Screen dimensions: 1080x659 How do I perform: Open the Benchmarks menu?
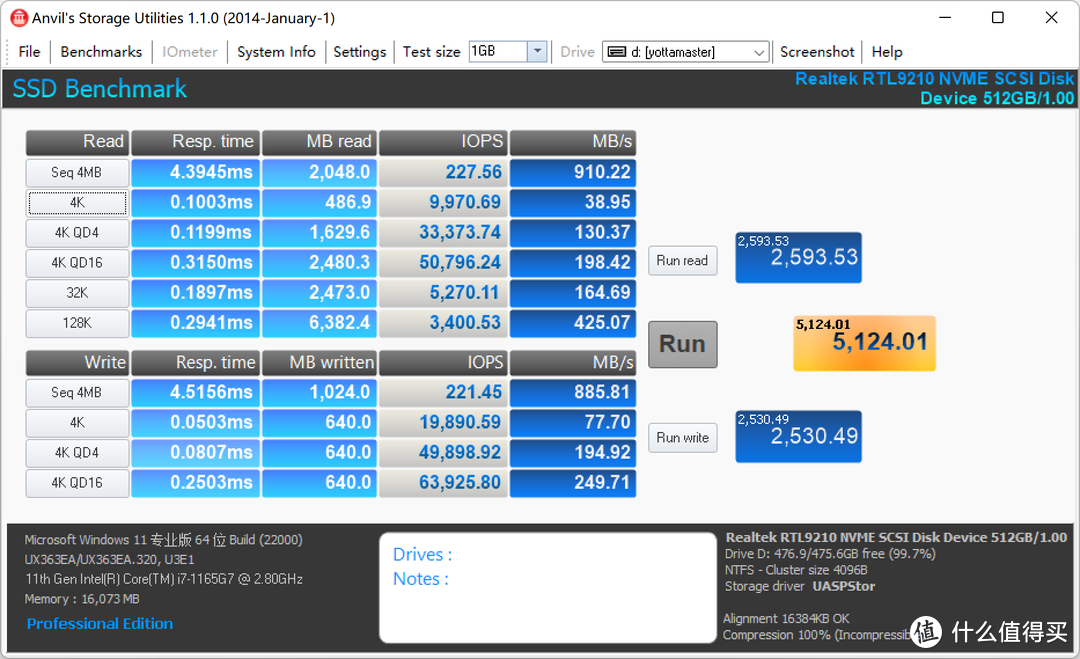tap(101, 52)
